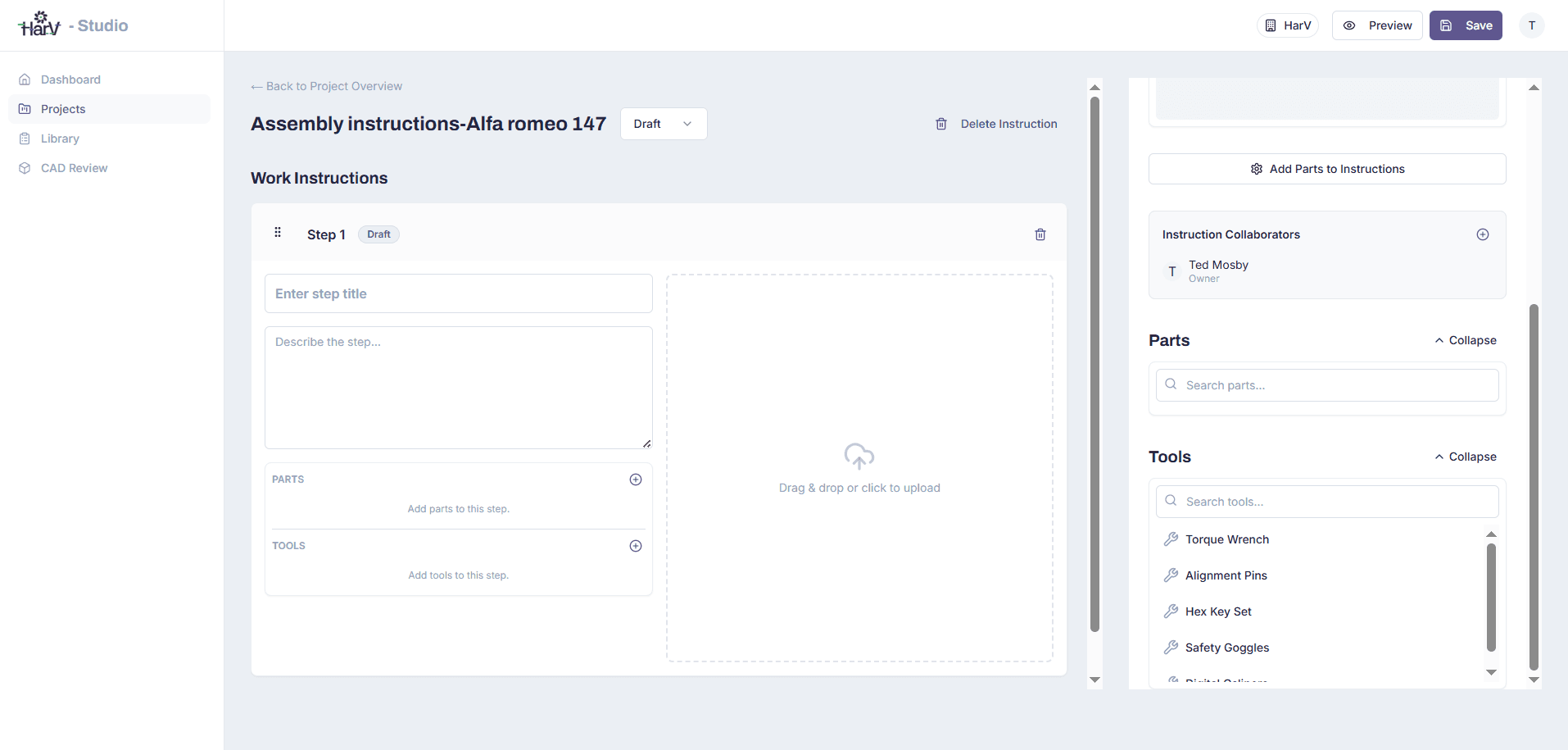Screen dimensions: 1568x750
Task: Open the Draft status dropdown
Action: [664, 124]
